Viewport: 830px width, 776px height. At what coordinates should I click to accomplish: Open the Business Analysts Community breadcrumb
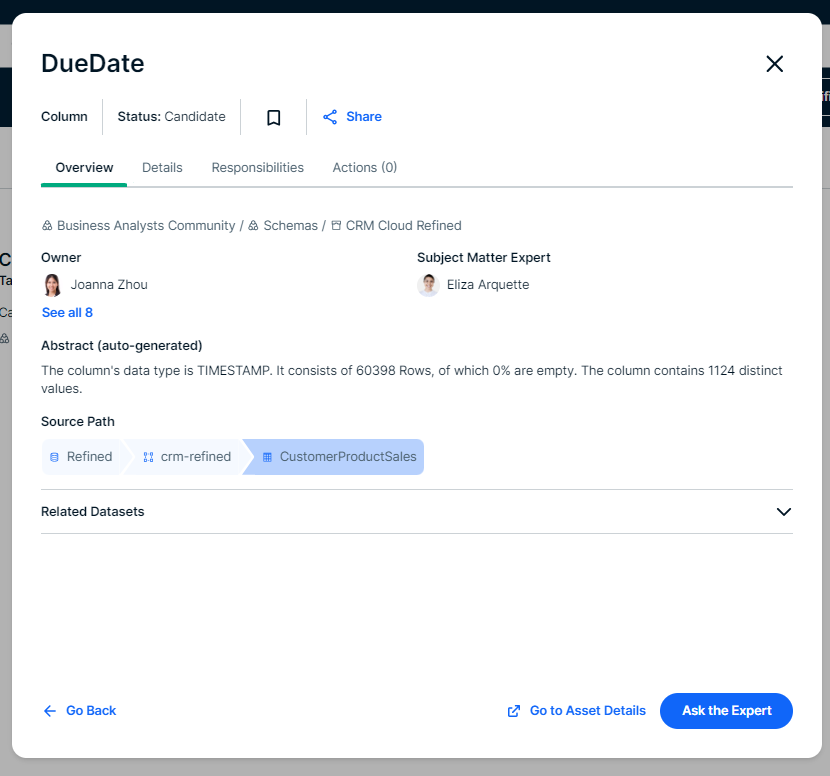tap(145, 226)
